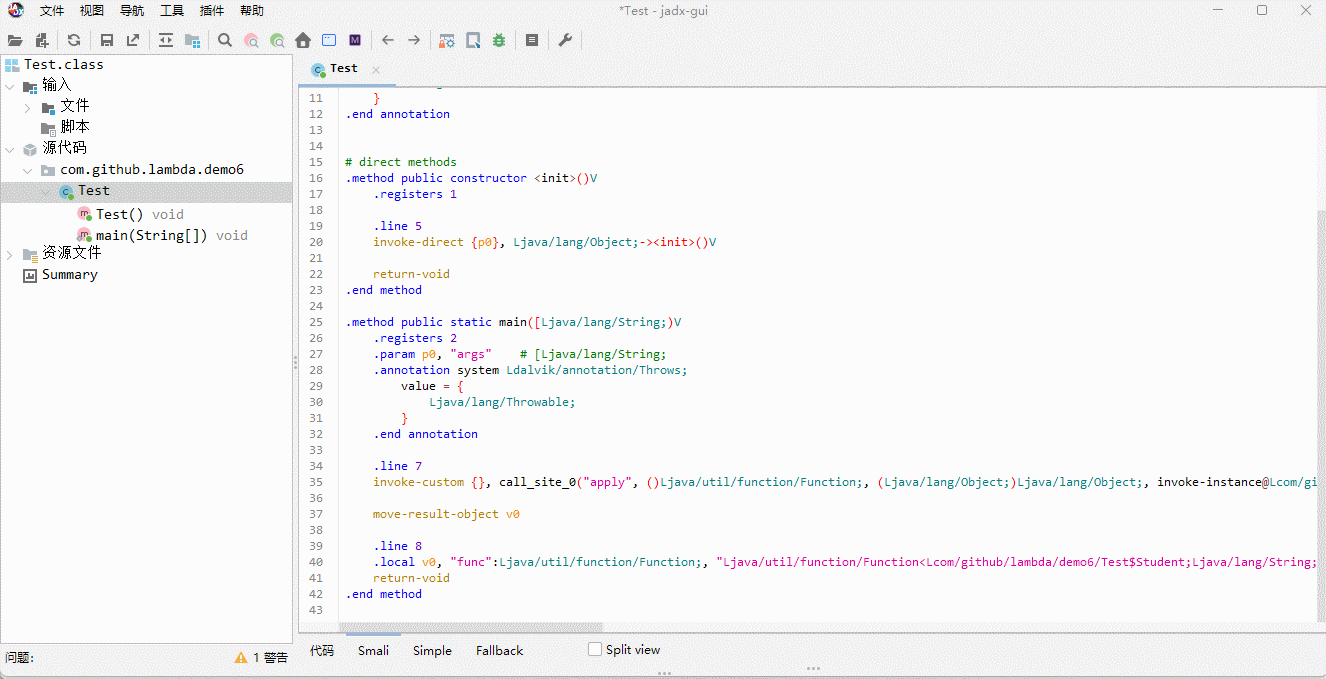Image resolution: width=1326 pixels, height=679 pixels.
Task: Enable the Split view checkbox
Action: pos(595,649)
